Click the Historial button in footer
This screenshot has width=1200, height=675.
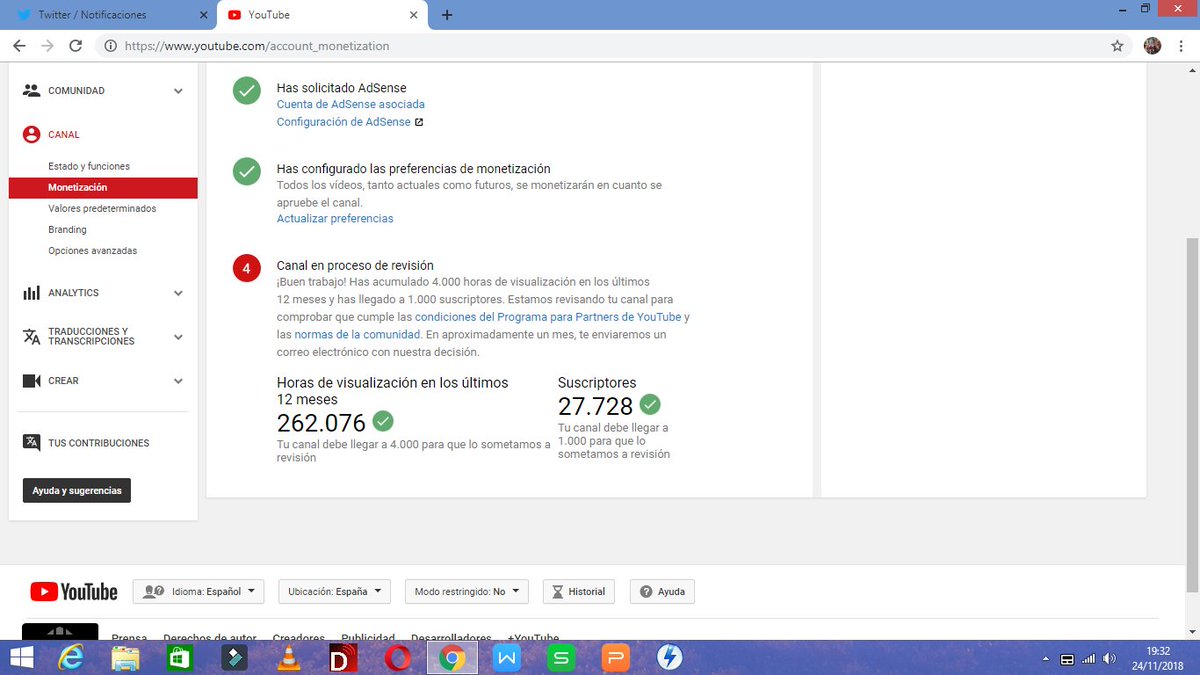coord(579,591)
